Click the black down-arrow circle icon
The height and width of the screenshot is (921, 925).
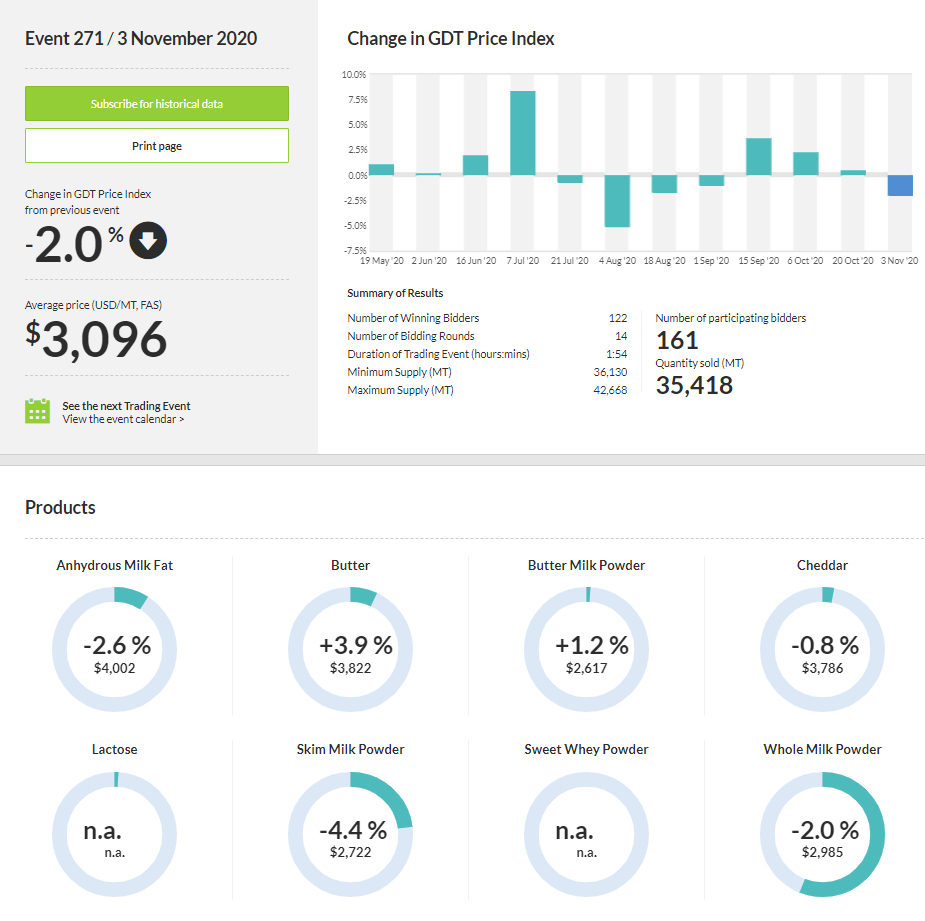pos(148,240)
